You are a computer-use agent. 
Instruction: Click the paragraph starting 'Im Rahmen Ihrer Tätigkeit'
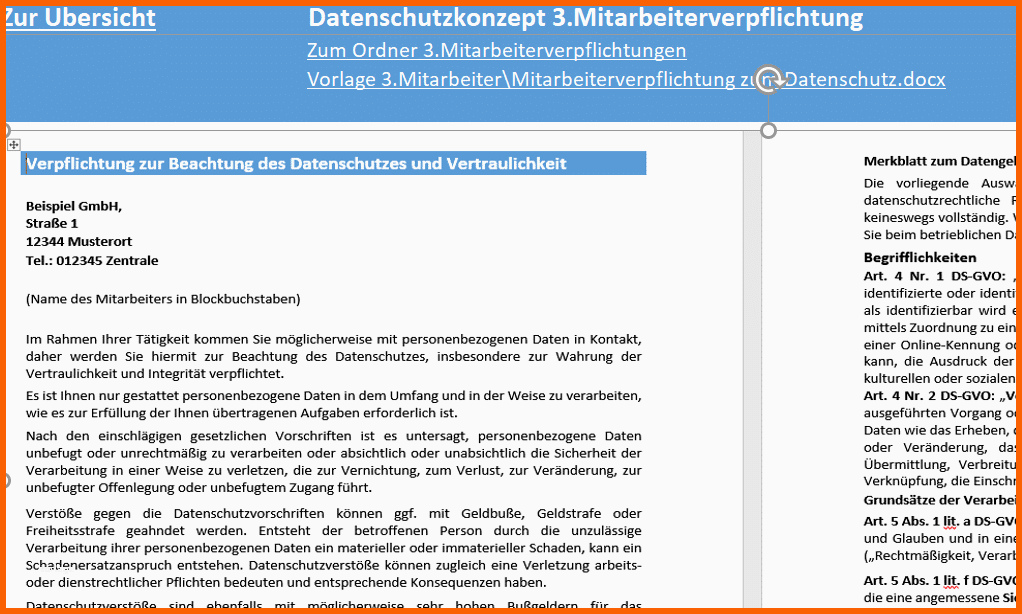click(334, 357)
